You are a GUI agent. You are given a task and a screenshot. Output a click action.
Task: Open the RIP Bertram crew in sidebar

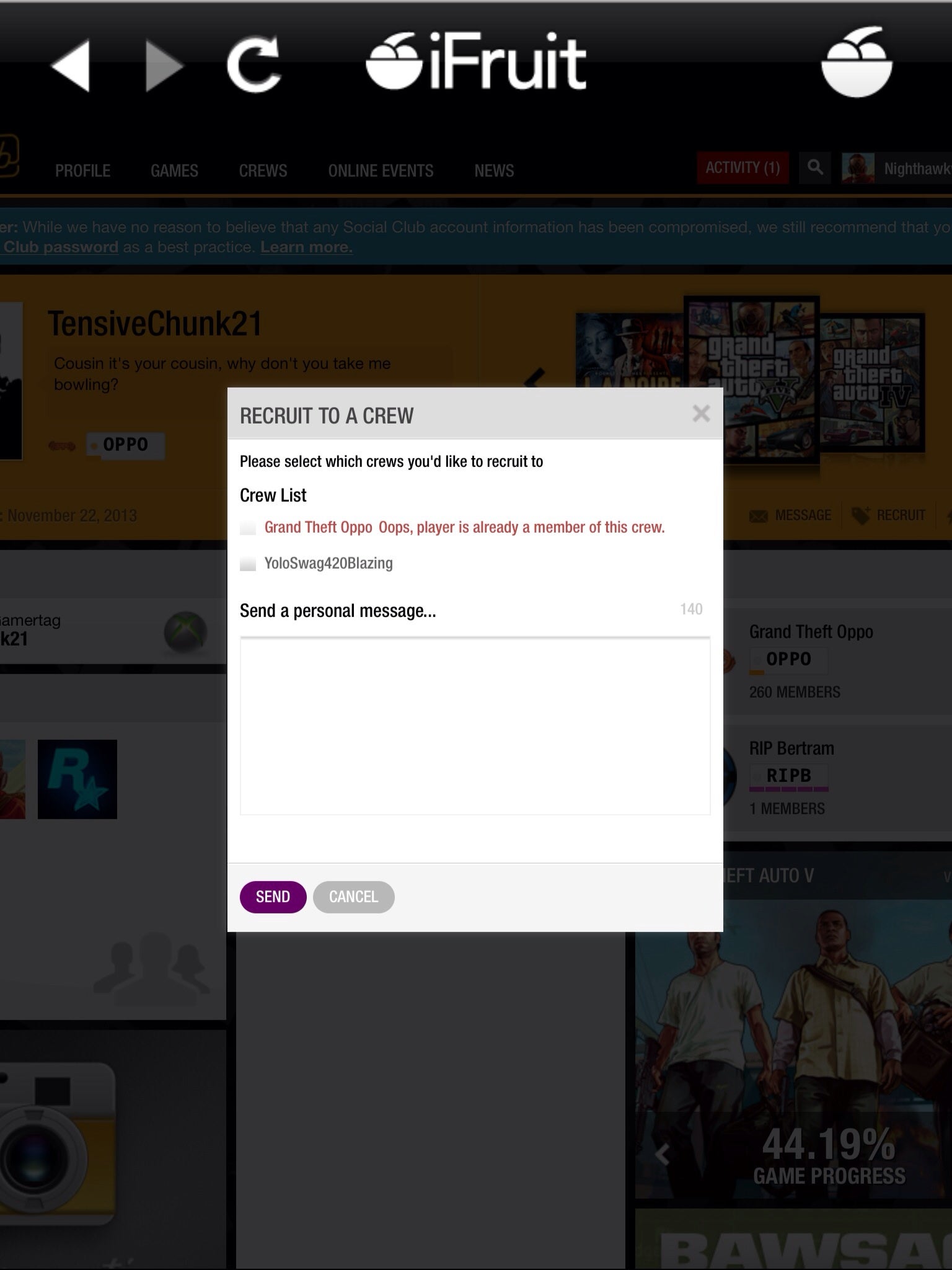[791, 748]
